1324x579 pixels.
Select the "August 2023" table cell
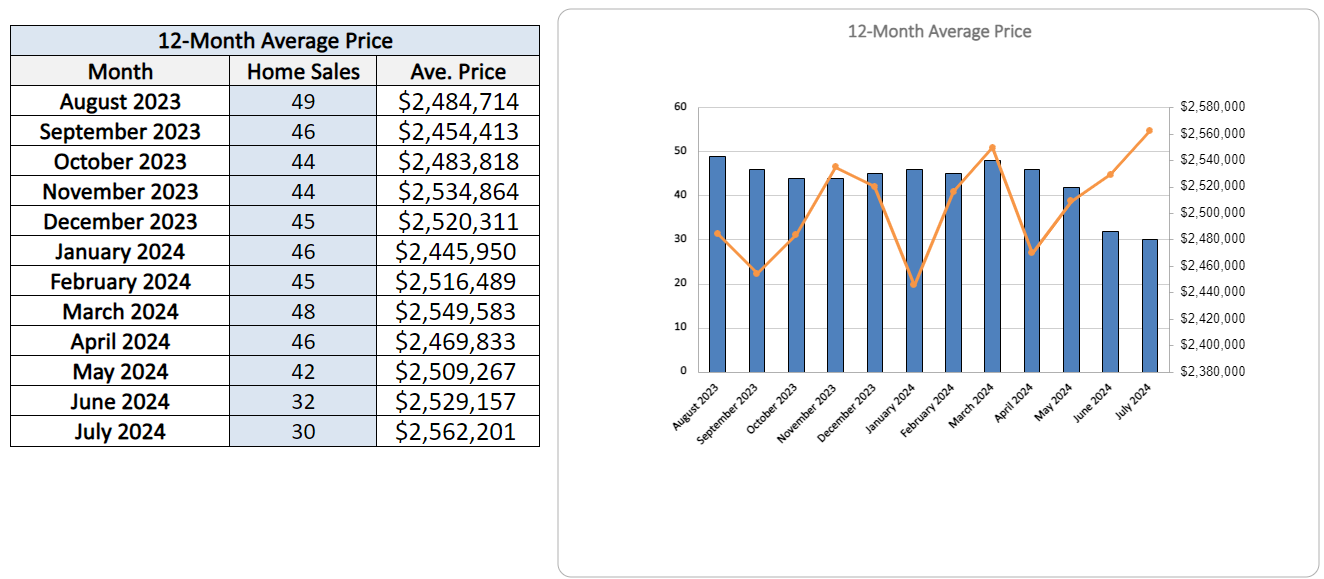click(120, 101)
